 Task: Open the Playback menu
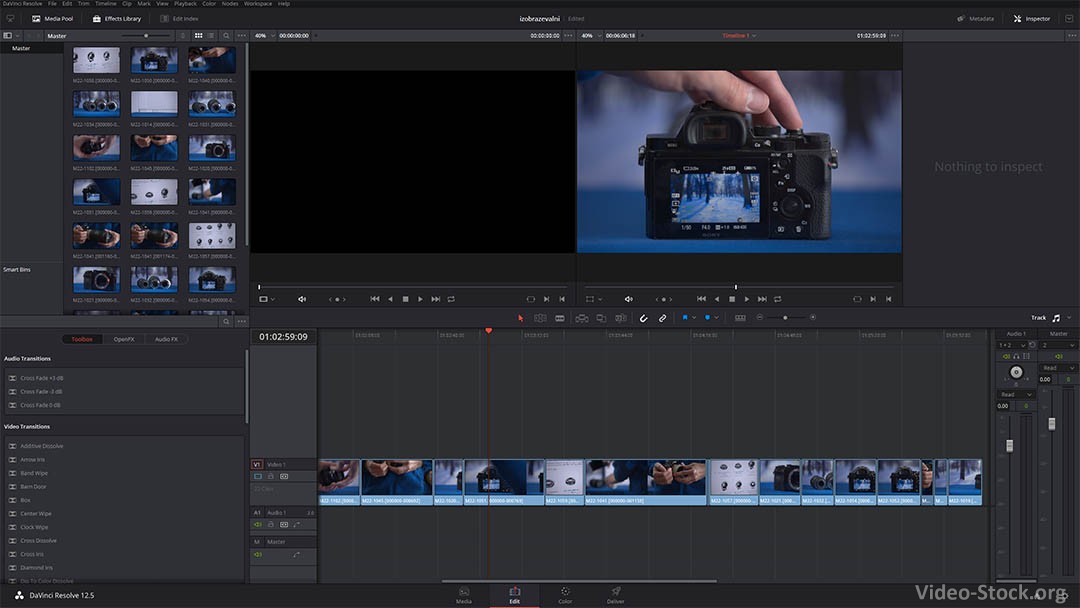185,3
